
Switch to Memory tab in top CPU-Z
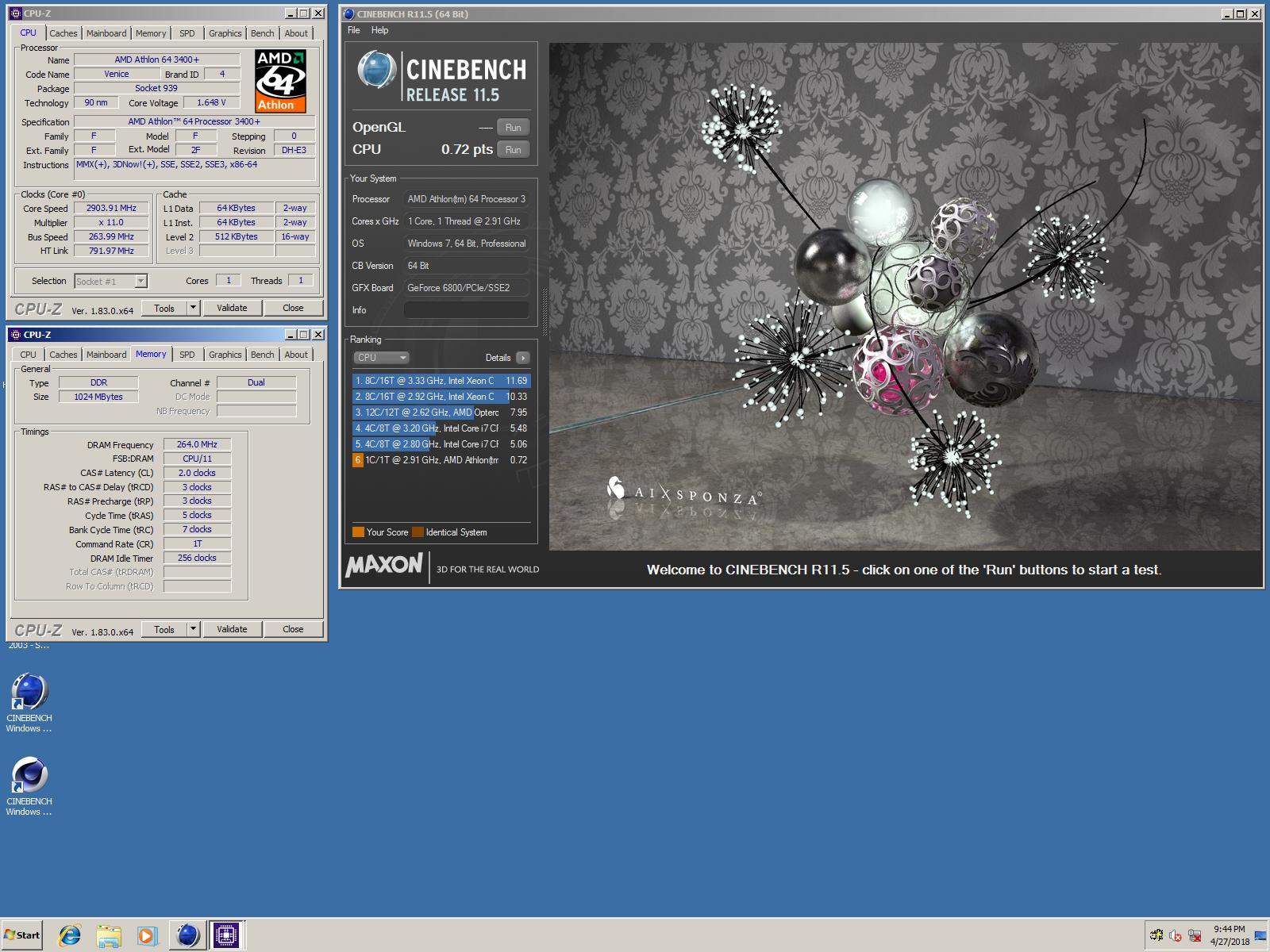pos(151,33)
